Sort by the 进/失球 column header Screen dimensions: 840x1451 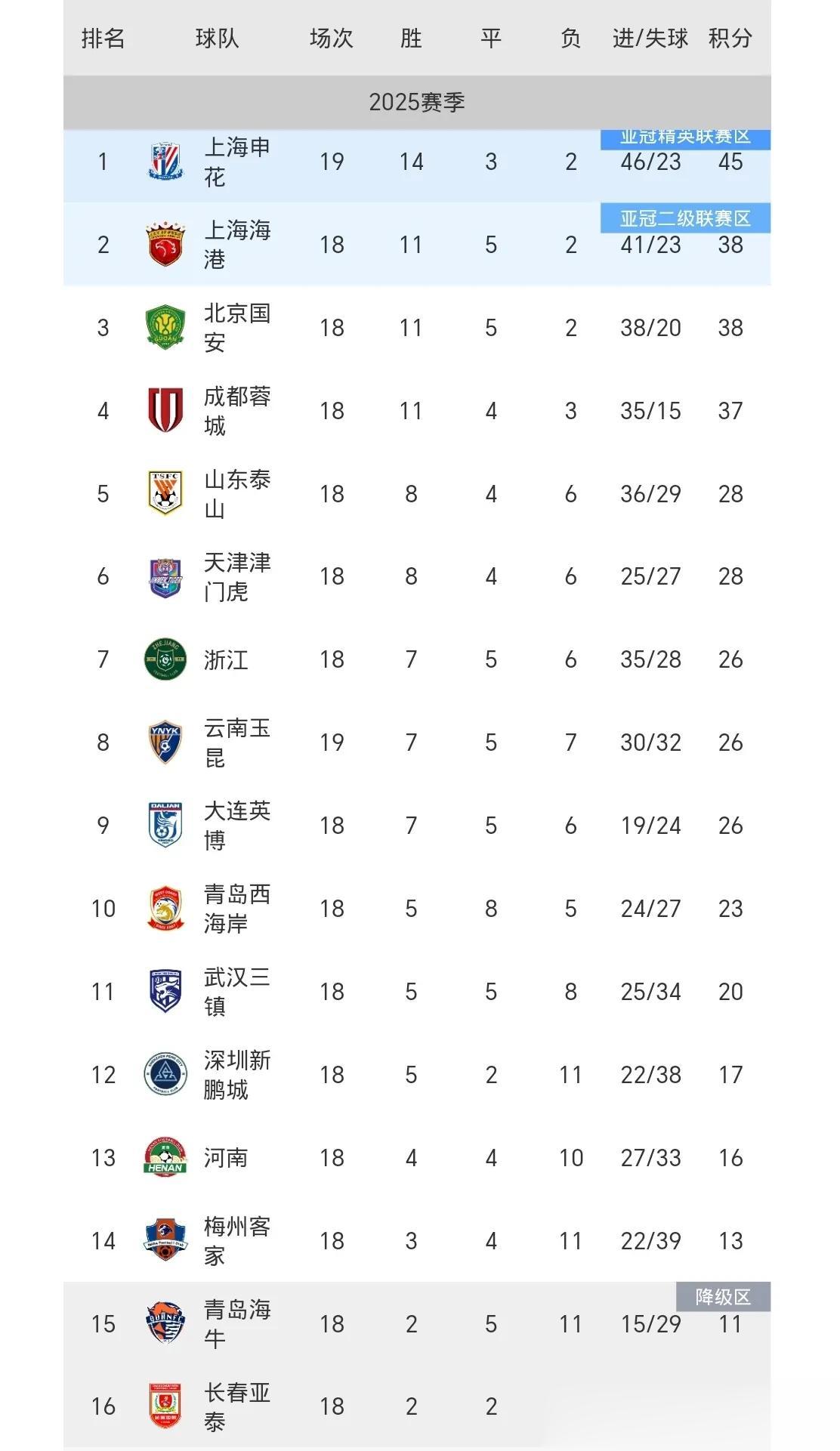(650, 39)
